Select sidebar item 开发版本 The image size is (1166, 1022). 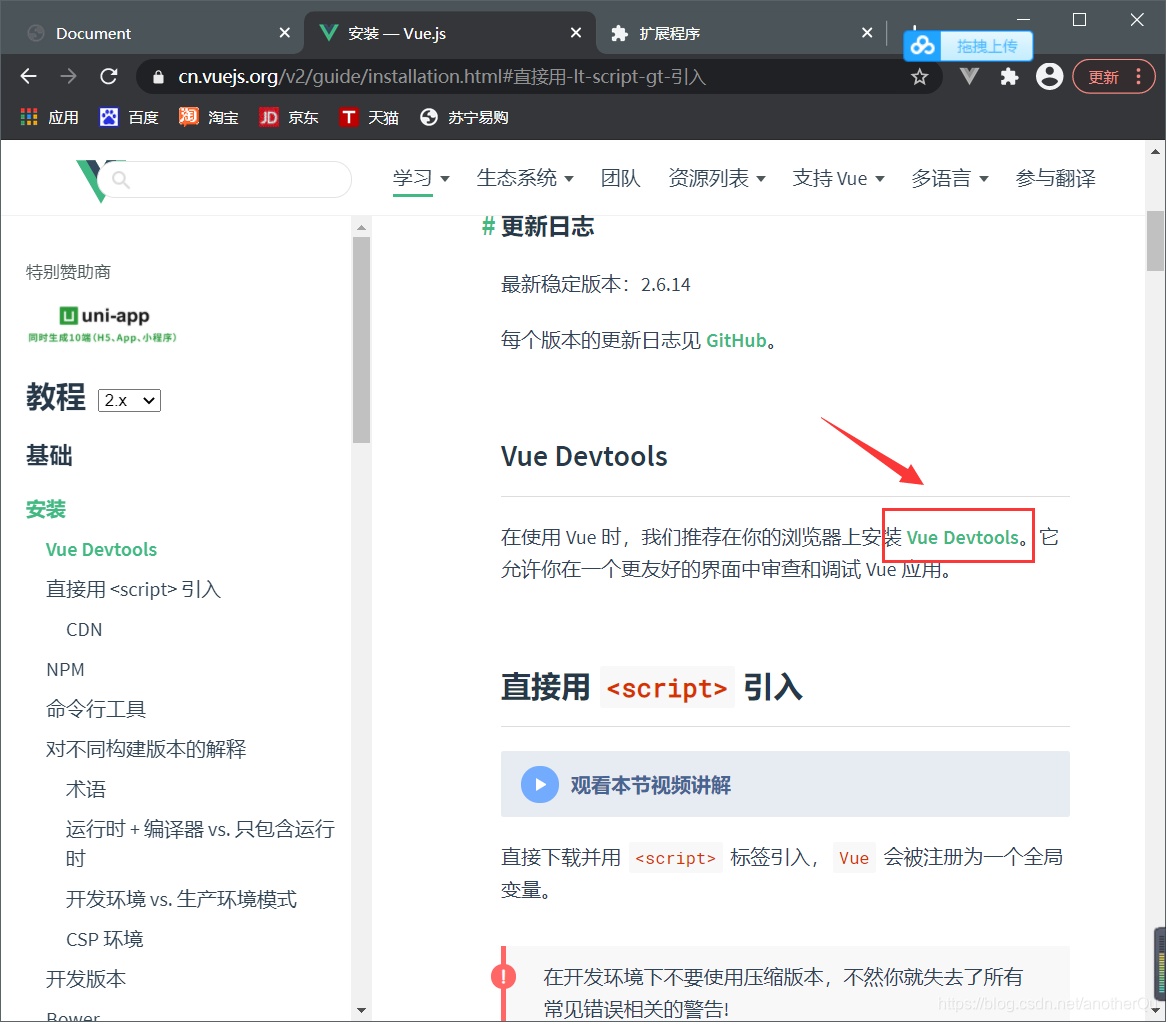pyautogui.click(x=86, y=979)
